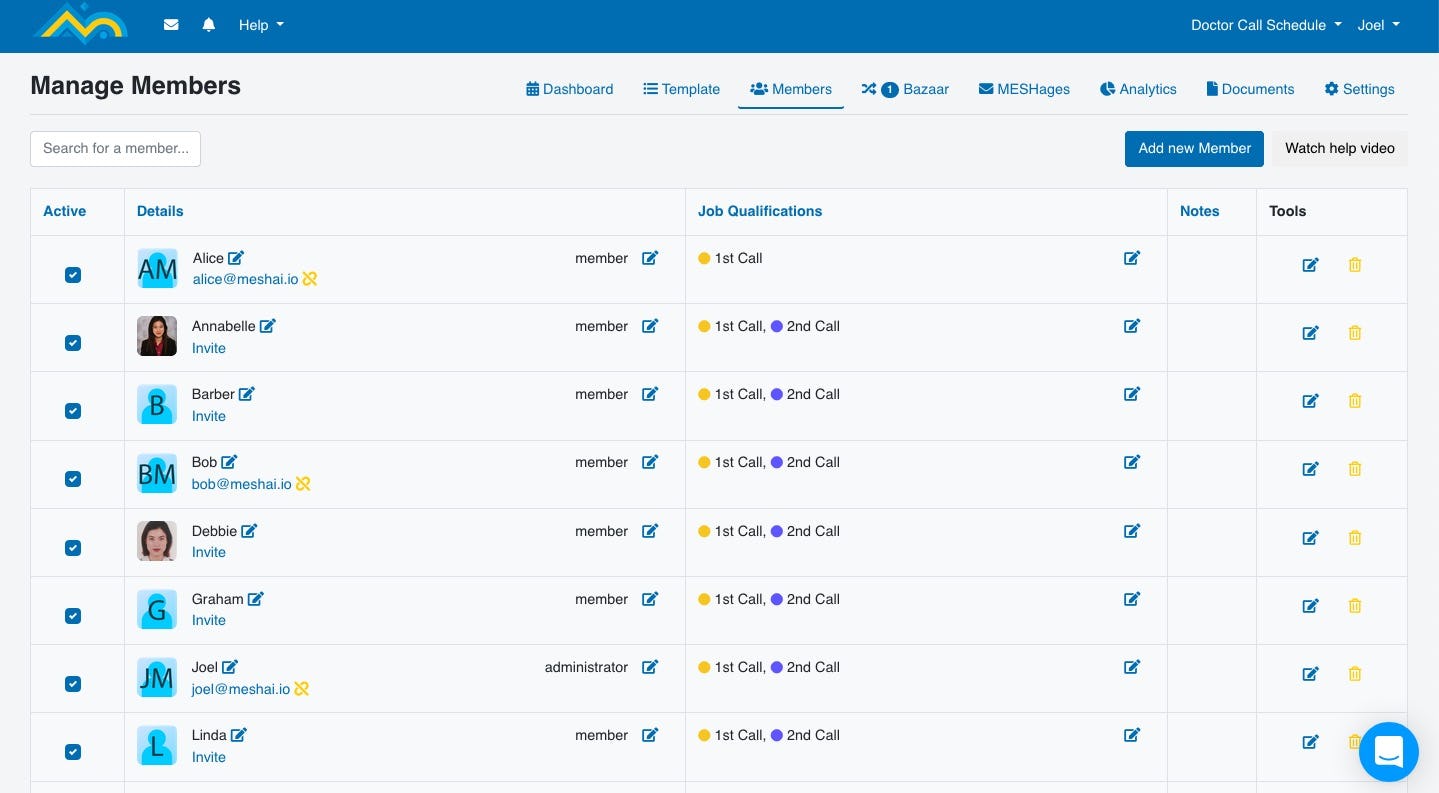Click the Add new Member button

click(1193, 148)
